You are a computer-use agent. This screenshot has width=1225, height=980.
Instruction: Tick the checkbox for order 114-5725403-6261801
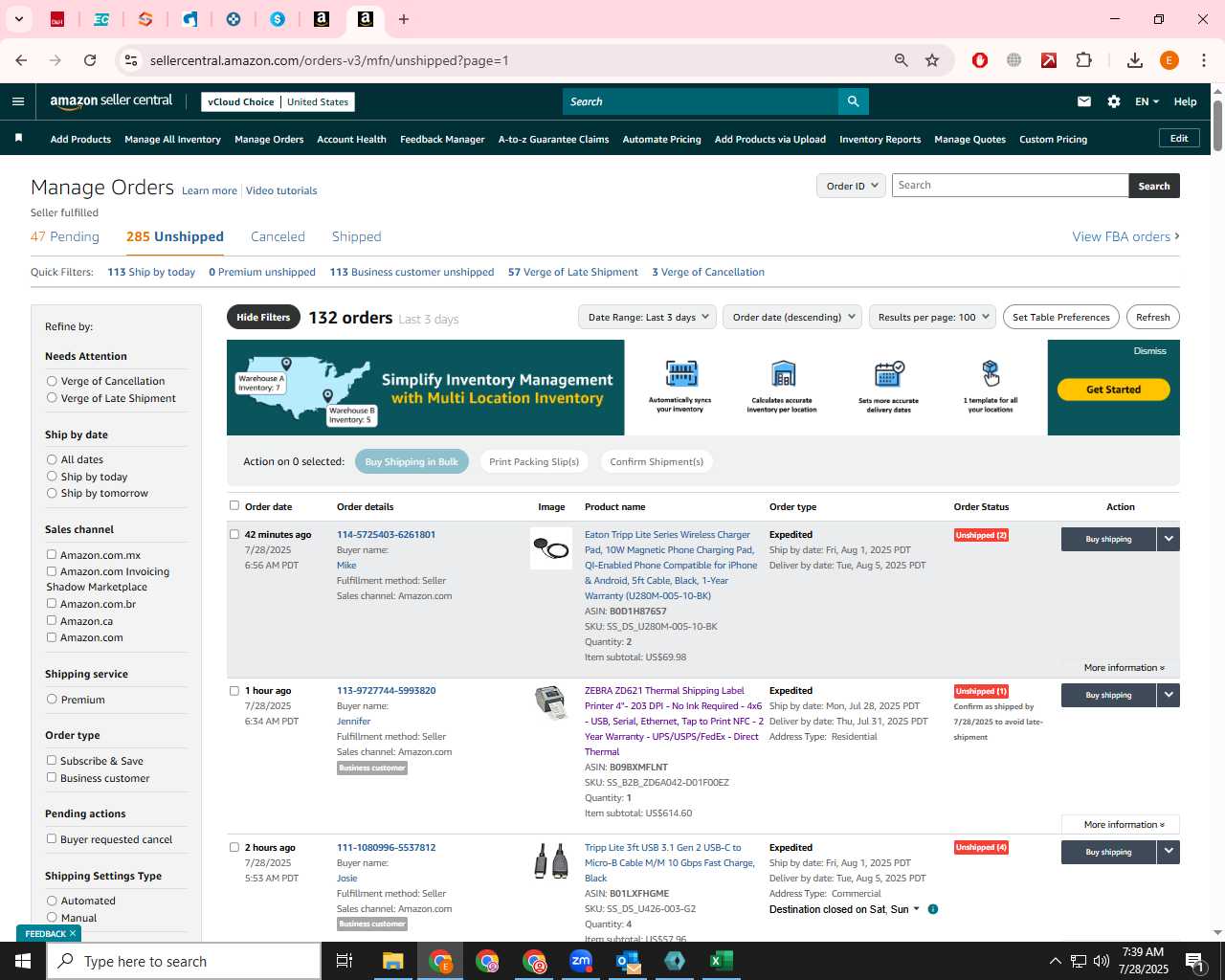click(234, 534)
